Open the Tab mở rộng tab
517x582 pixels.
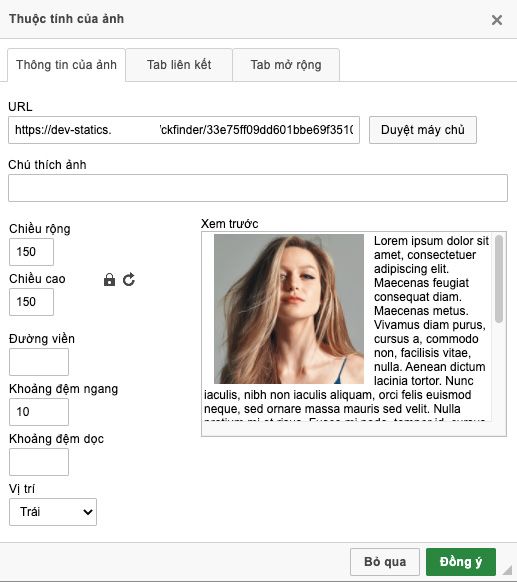pos(286,65)
